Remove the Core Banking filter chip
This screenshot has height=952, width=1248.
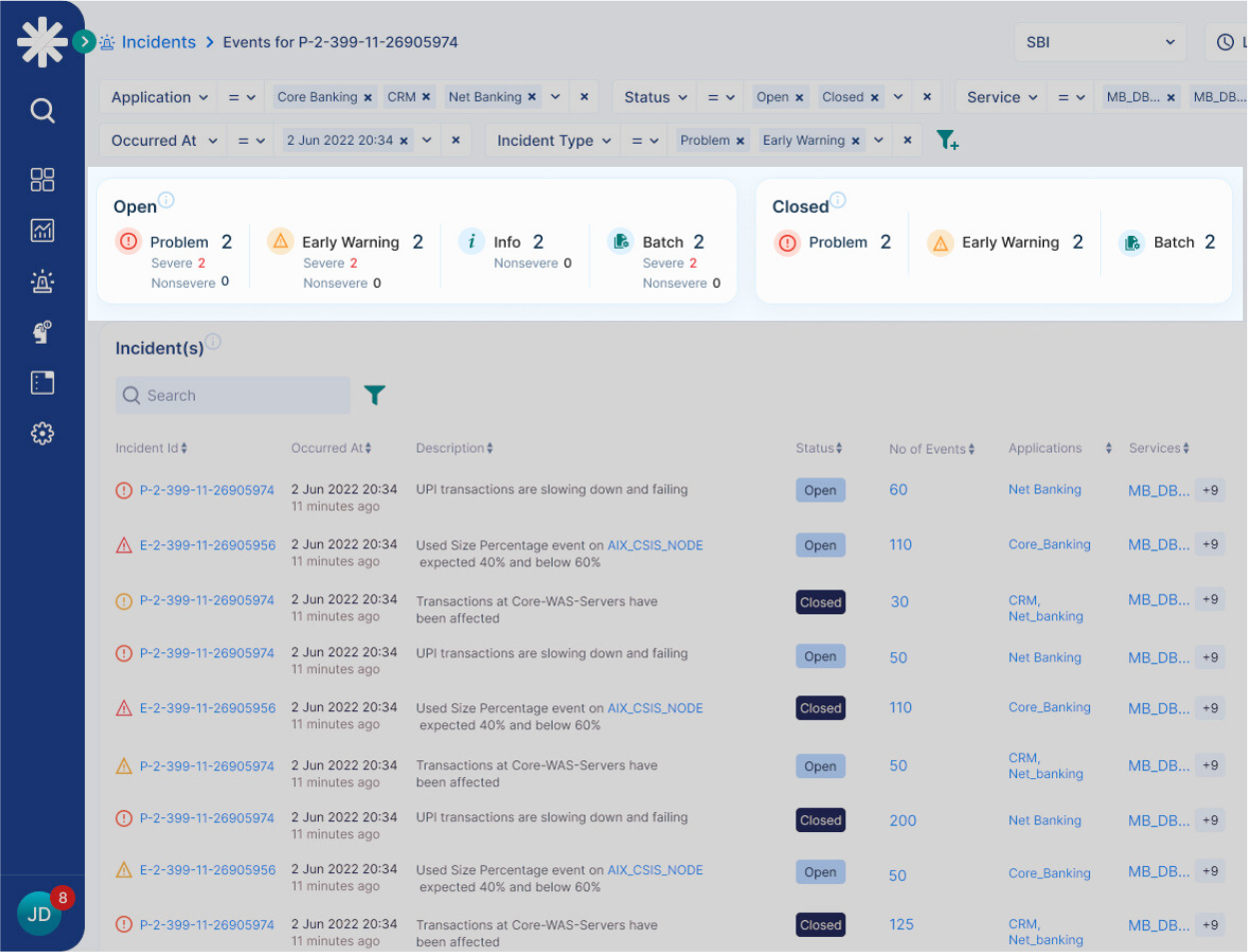coord(368,98)
